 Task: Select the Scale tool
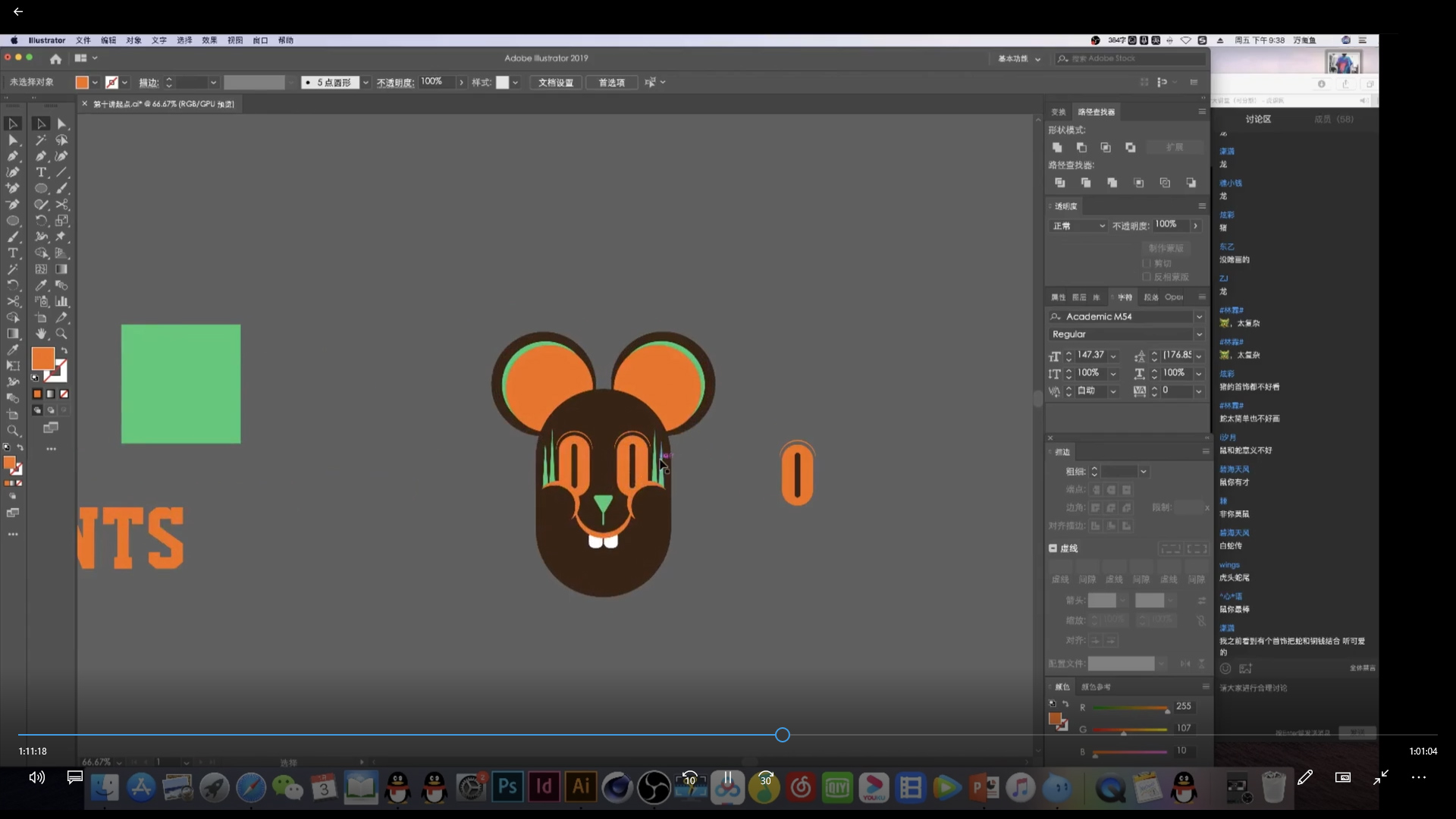coord(62,221)
